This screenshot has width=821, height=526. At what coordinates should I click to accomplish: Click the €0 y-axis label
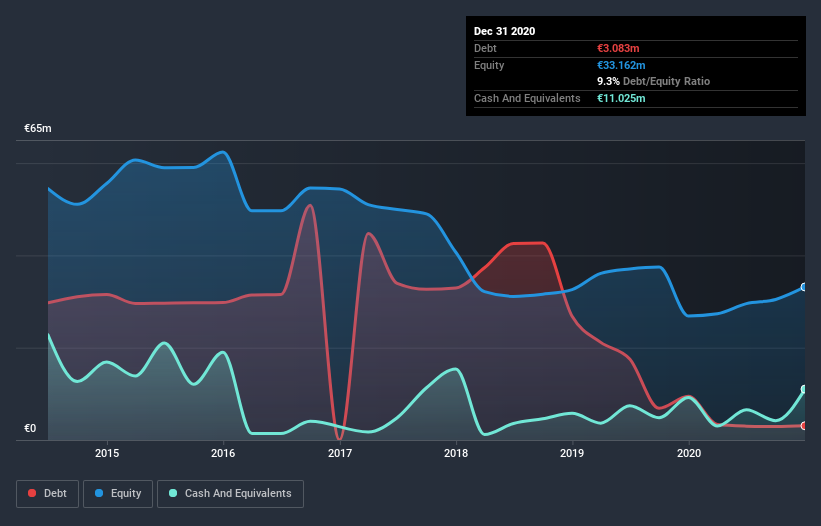tap(30, 428)
